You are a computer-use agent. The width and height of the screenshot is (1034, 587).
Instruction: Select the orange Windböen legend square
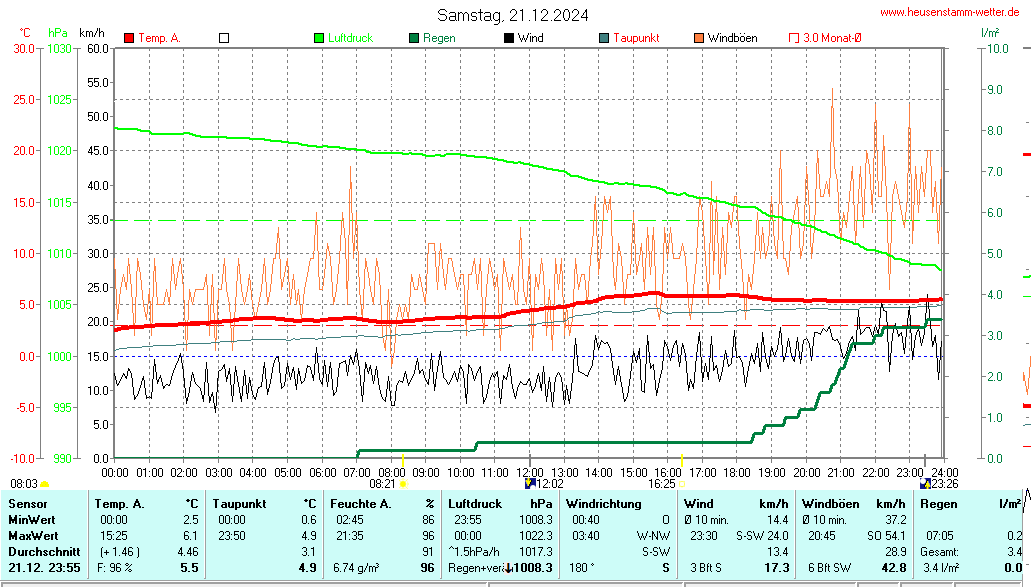(699, 38)
